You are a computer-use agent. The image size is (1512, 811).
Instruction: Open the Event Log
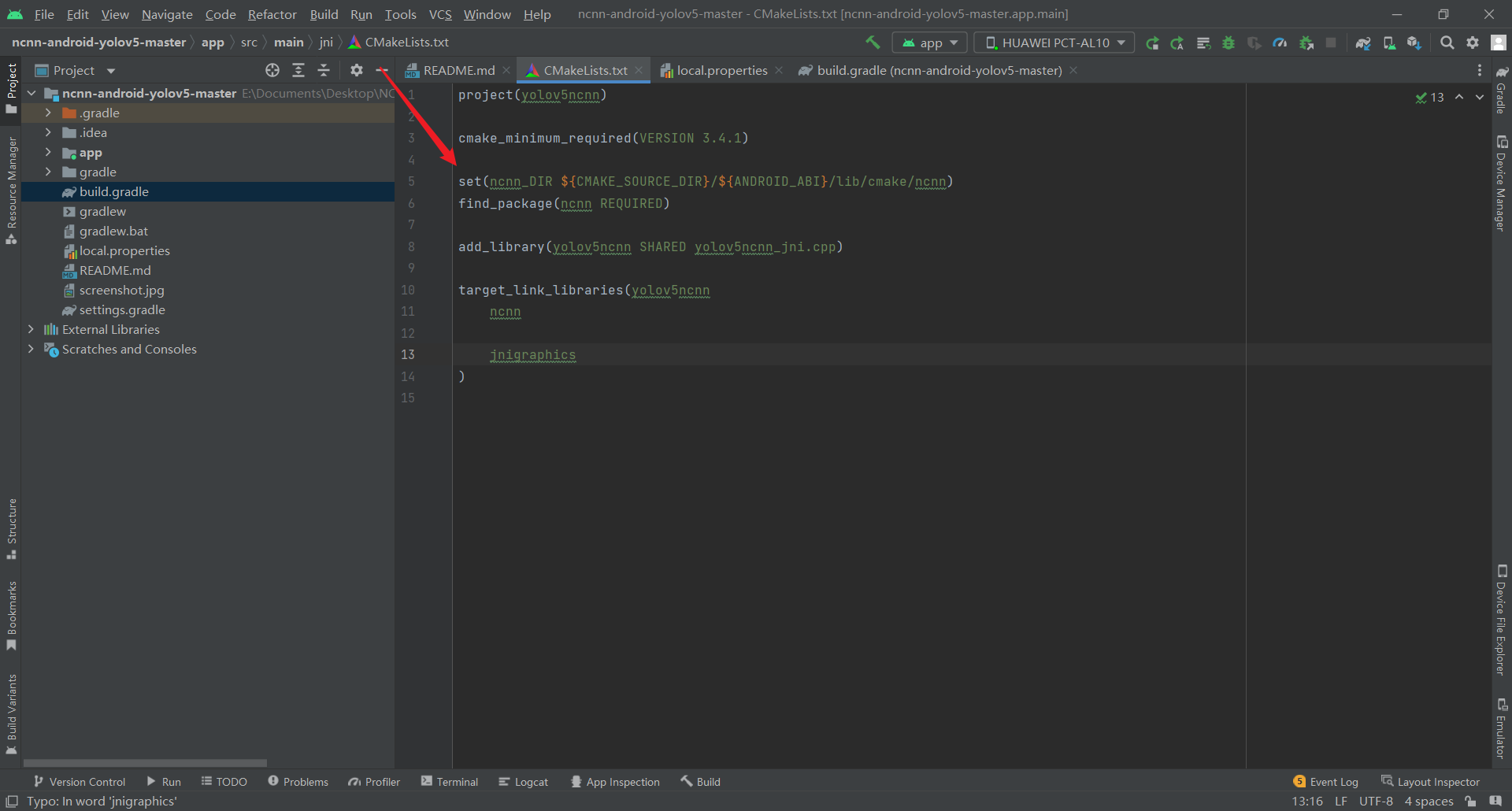click(1326, 781)
